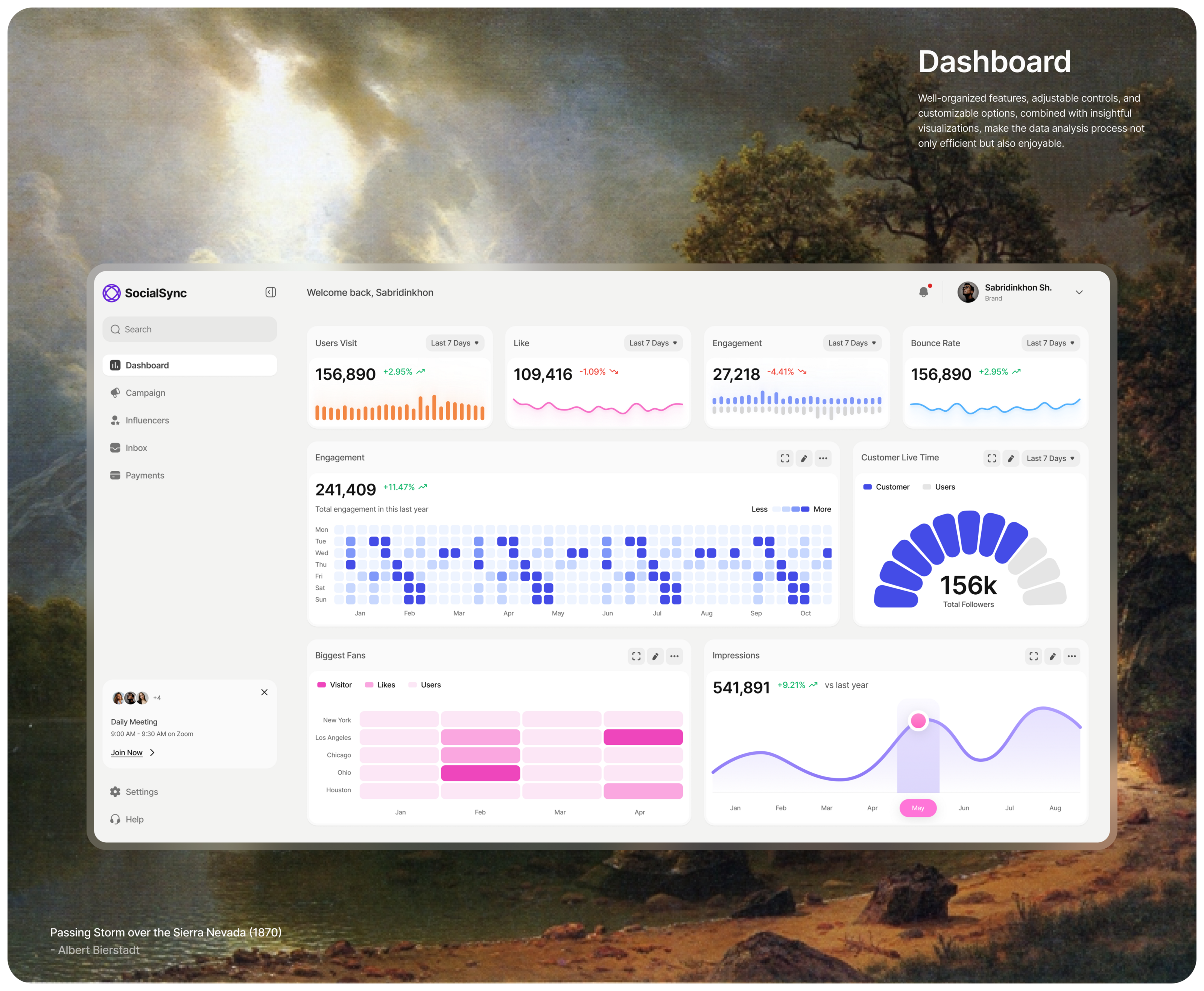Toggle the Visitor legend in Biggest Fans
Viewport: 1204px width, 991px height.
pos(335,685)
